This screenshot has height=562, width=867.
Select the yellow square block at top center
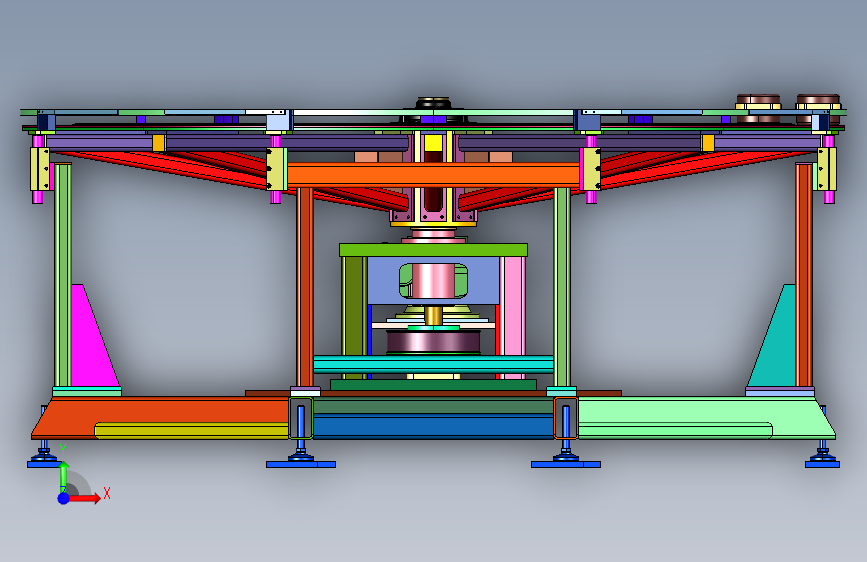(x=433, y=143)
